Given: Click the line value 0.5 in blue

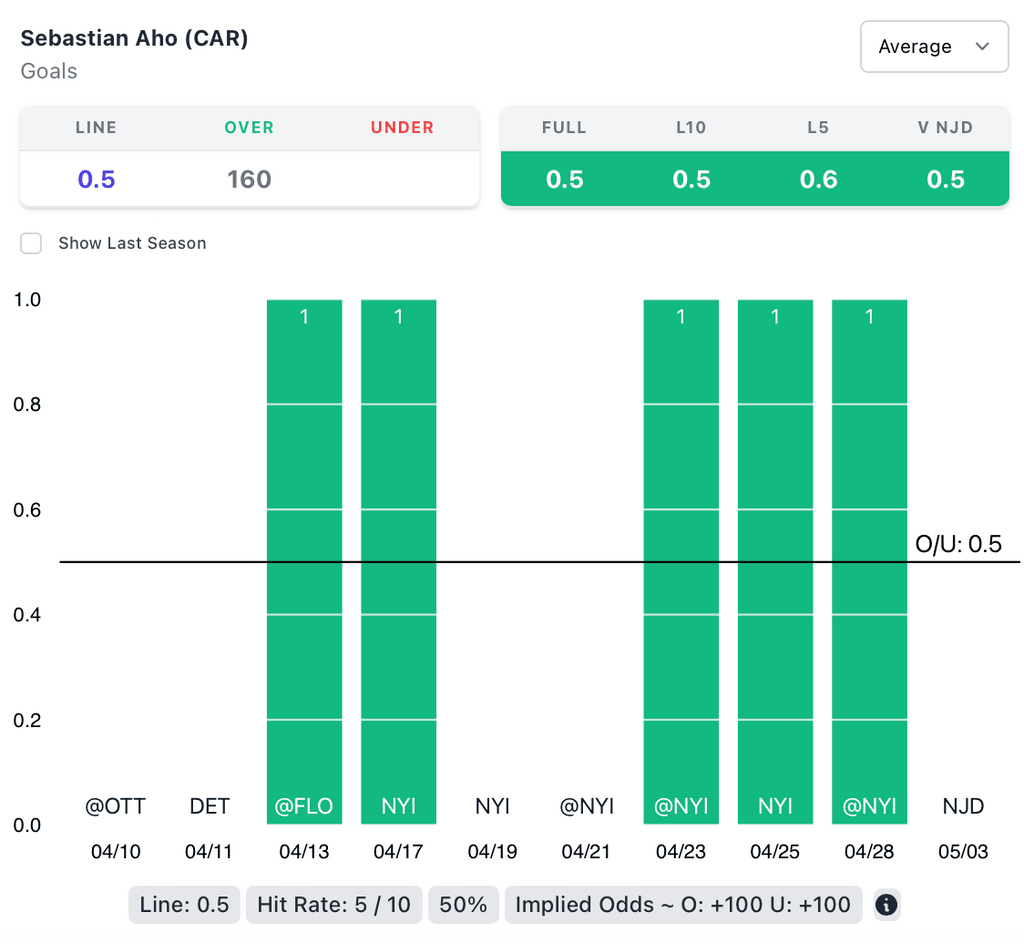Looking at the screenshot, I should coord(96,179).
